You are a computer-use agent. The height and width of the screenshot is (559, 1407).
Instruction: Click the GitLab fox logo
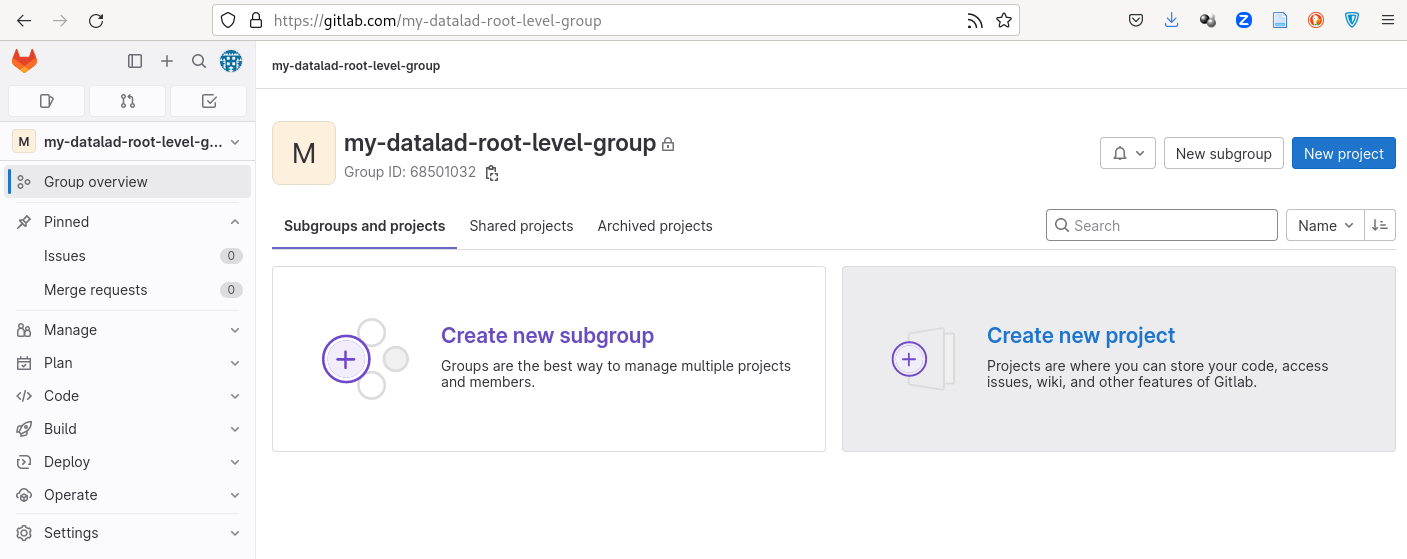(24, 62)
